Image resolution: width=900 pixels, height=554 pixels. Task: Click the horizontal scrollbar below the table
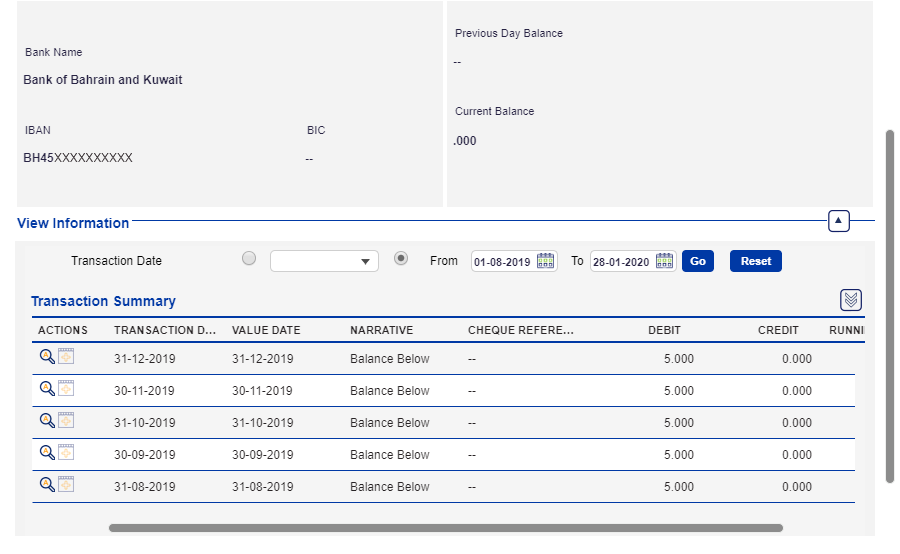click(x=445, y=528)
